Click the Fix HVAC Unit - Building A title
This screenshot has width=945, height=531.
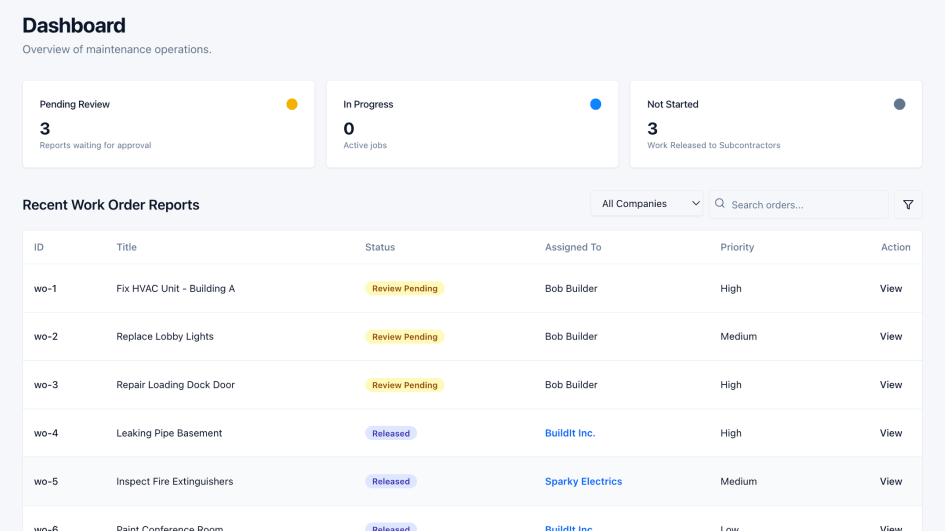(175, 288)
